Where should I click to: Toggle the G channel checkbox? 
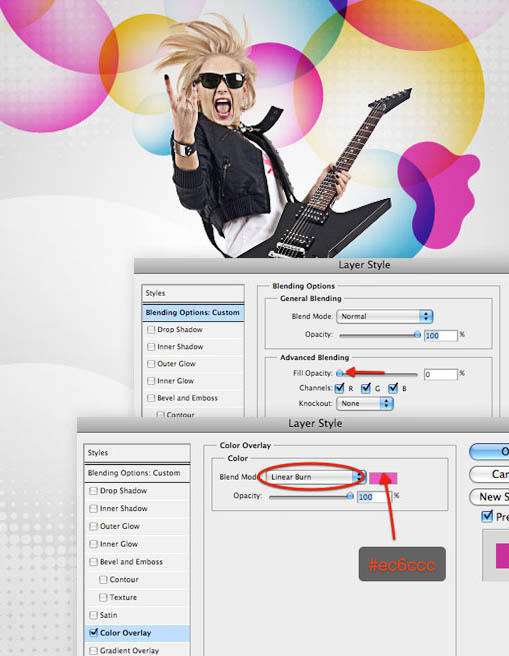tap(366, 388)
